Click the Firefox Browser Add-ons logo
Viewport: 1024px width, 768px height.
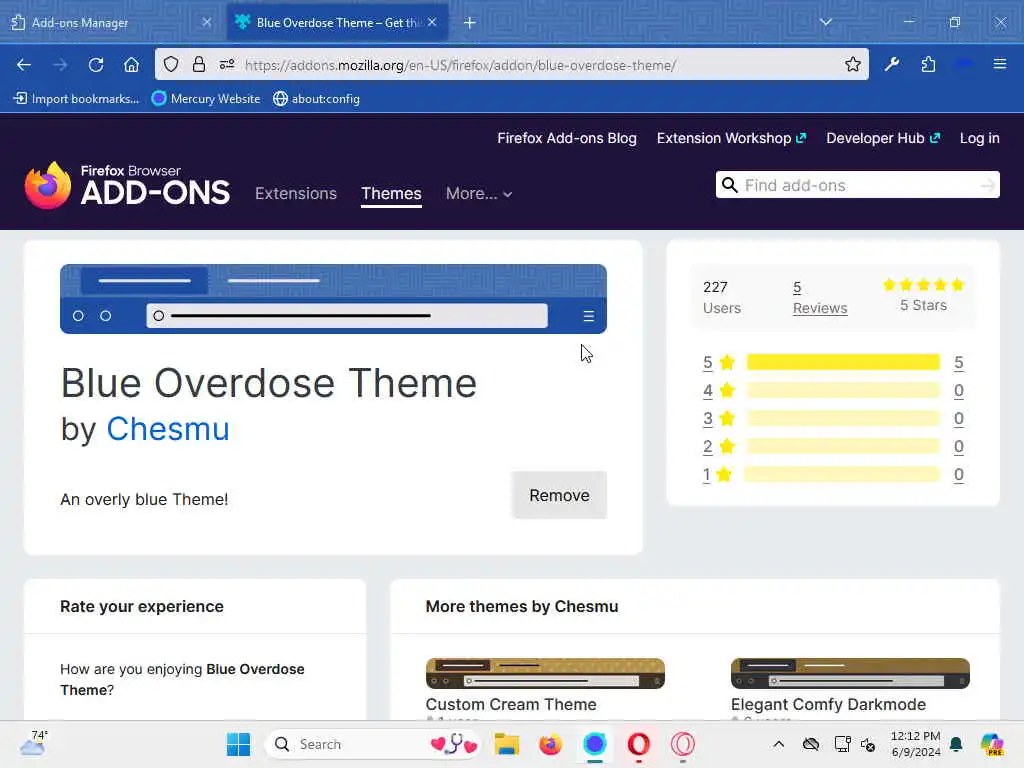click(x=127, y=185)
